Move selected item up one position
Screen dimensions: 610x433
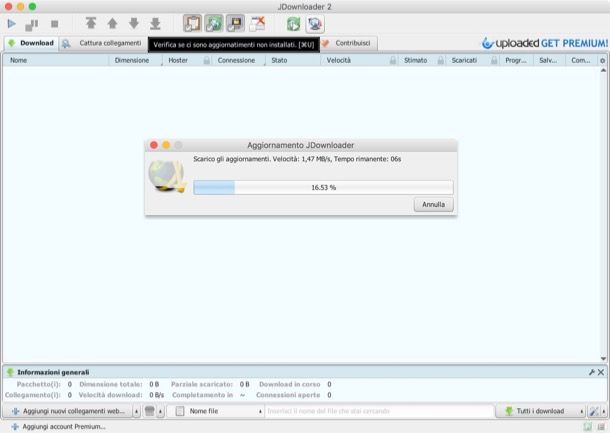(112, 24)
